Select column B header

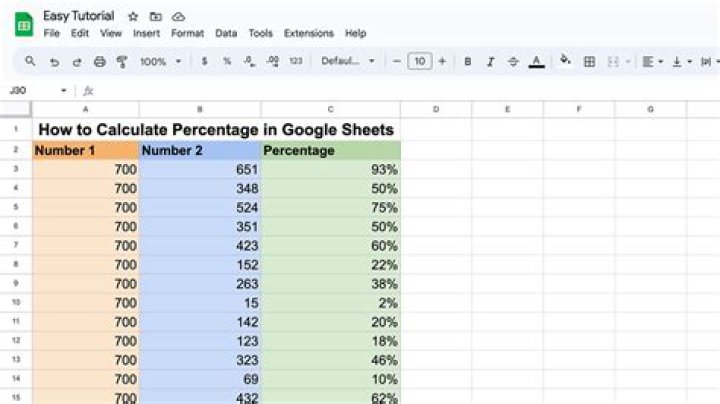pyautogui.click(x=200, y=109)
